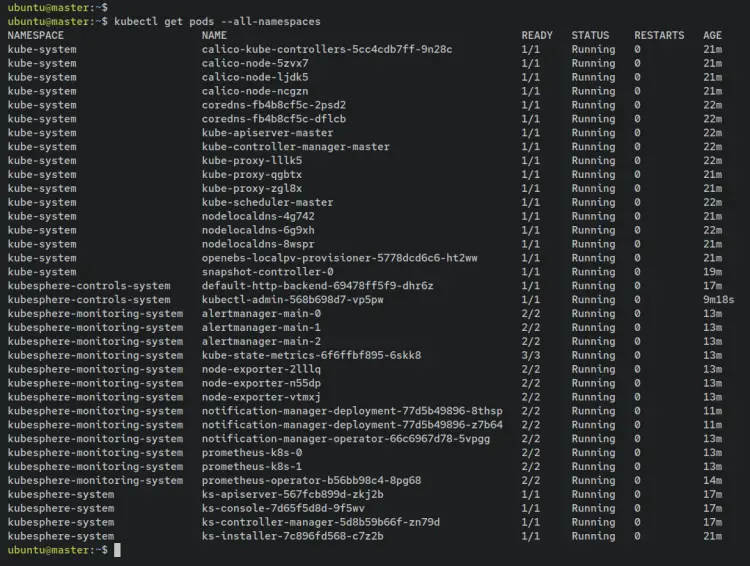
Task: Click the READY column header
Action: (536, 35)
